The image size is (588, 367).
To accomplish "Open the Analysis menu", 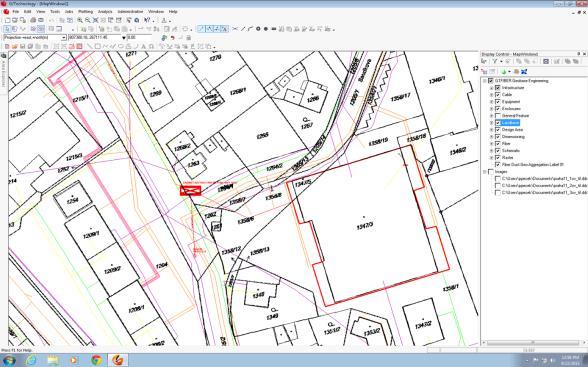I will [x=105, y=12].
